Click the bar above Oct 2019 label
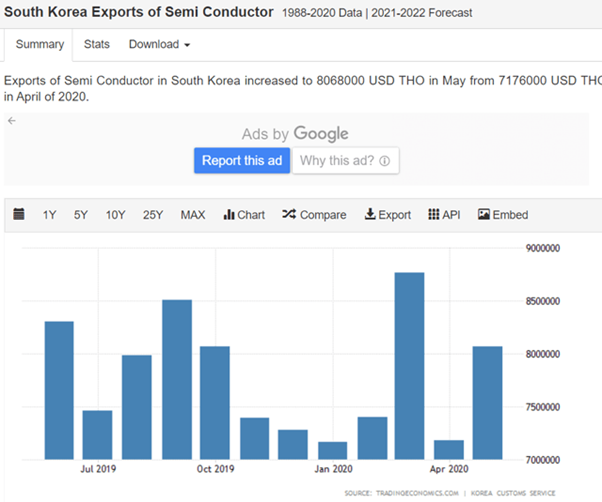 point(215,403)
